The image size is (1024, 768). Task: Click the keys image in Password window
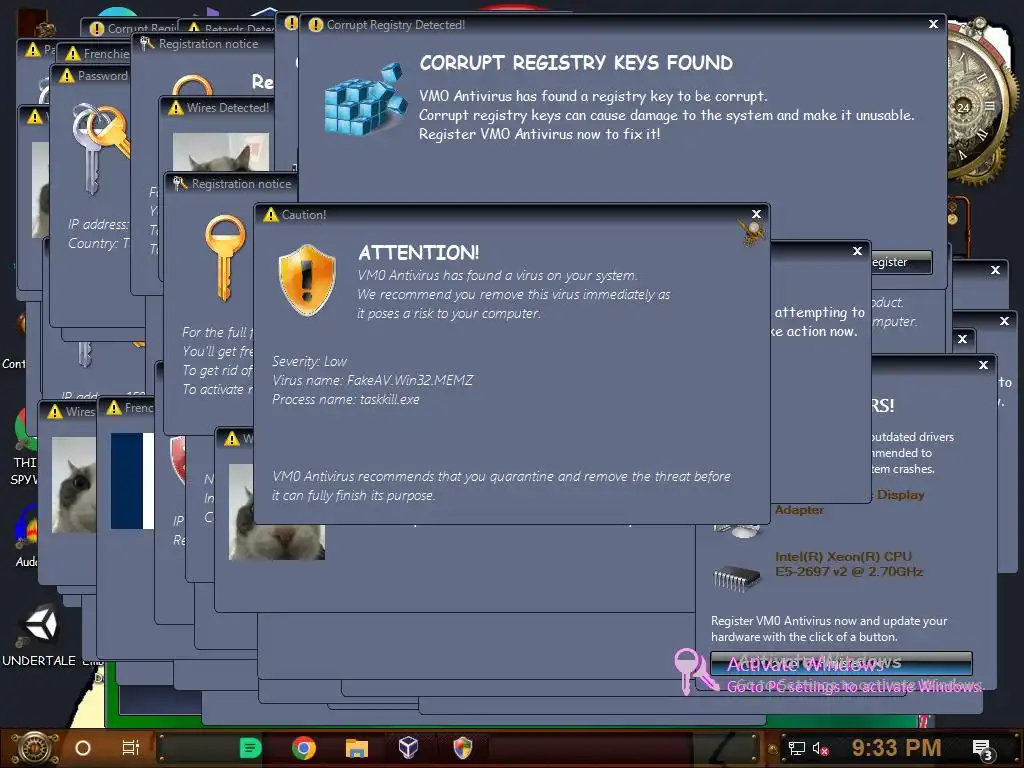click(101, 150)
